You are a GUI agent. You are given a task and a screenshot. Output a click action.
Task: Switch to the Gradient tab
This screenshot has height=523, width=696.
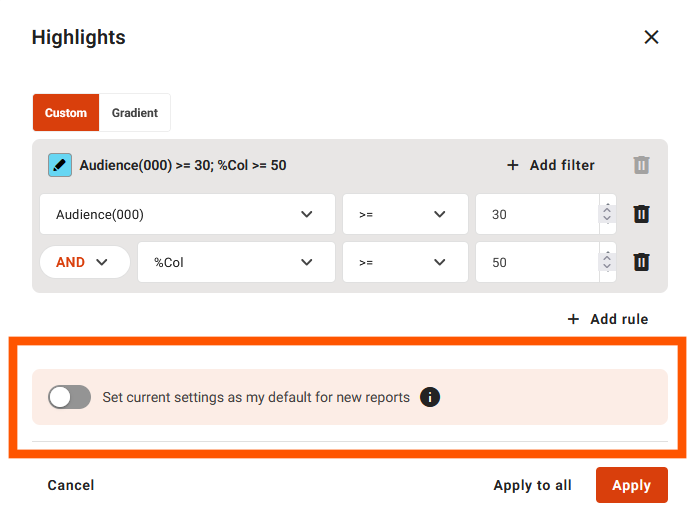(135, 113)
